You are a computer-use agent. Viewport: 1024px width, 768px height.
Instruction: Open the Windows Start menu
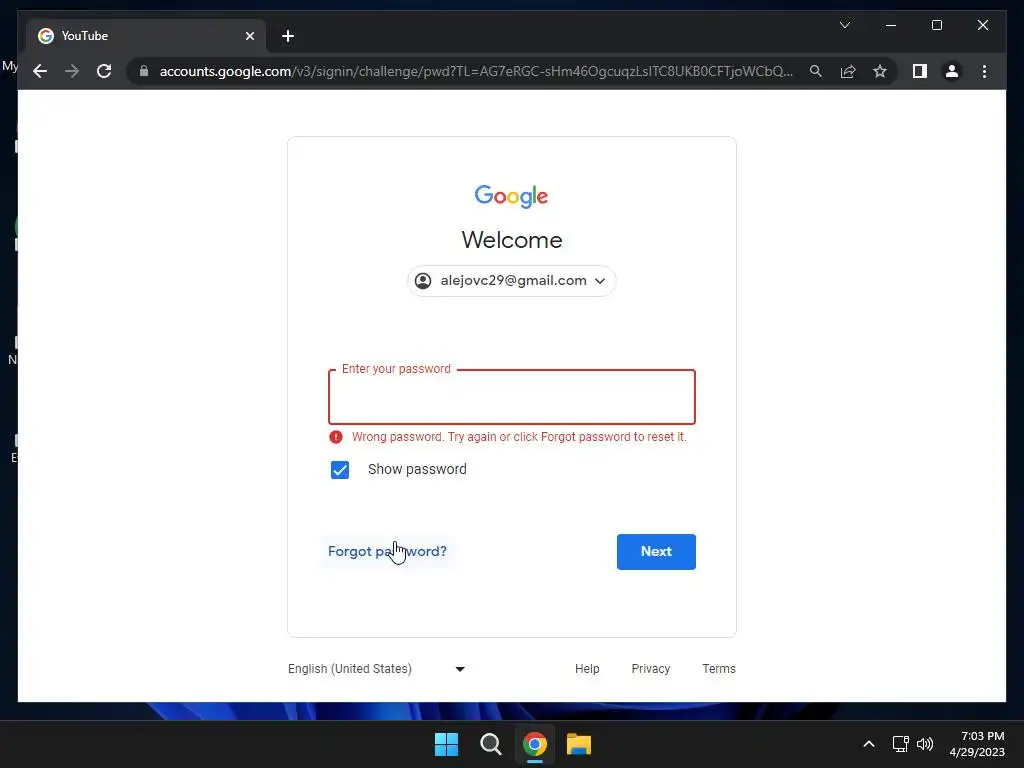point(447,744)
